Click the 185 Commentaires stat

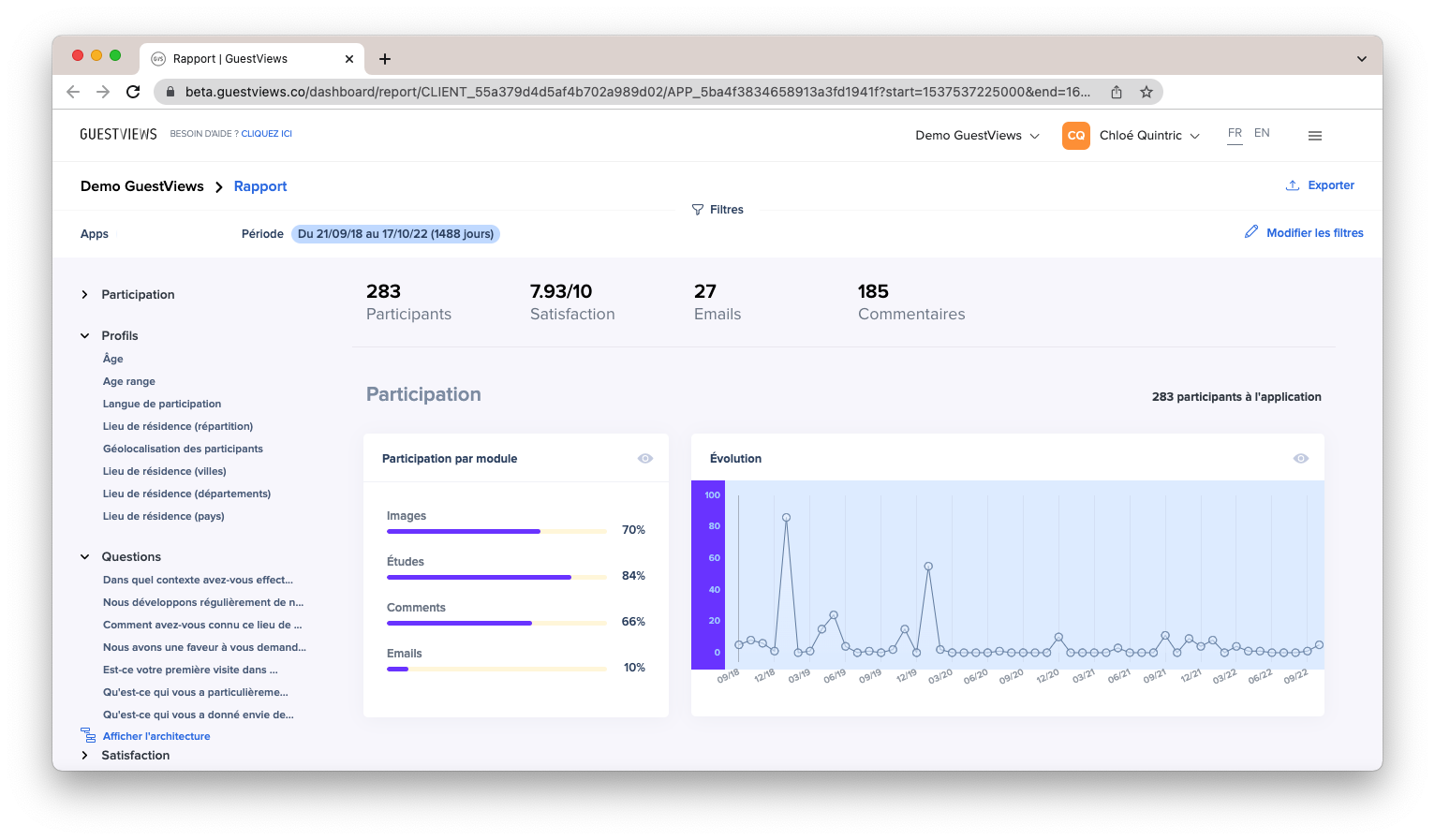911,302
